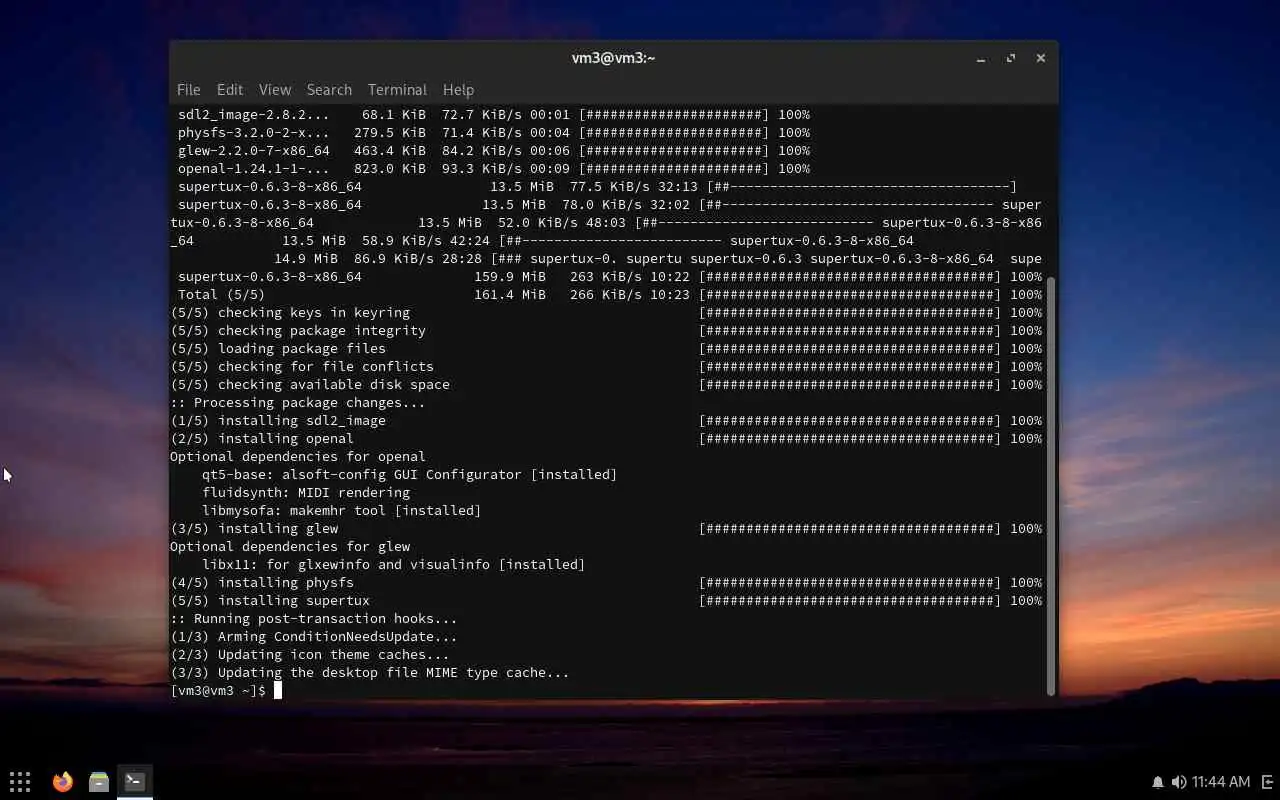
Task: Click "(2/3) Updating icon theme caches..."
Action: (310, 655)
